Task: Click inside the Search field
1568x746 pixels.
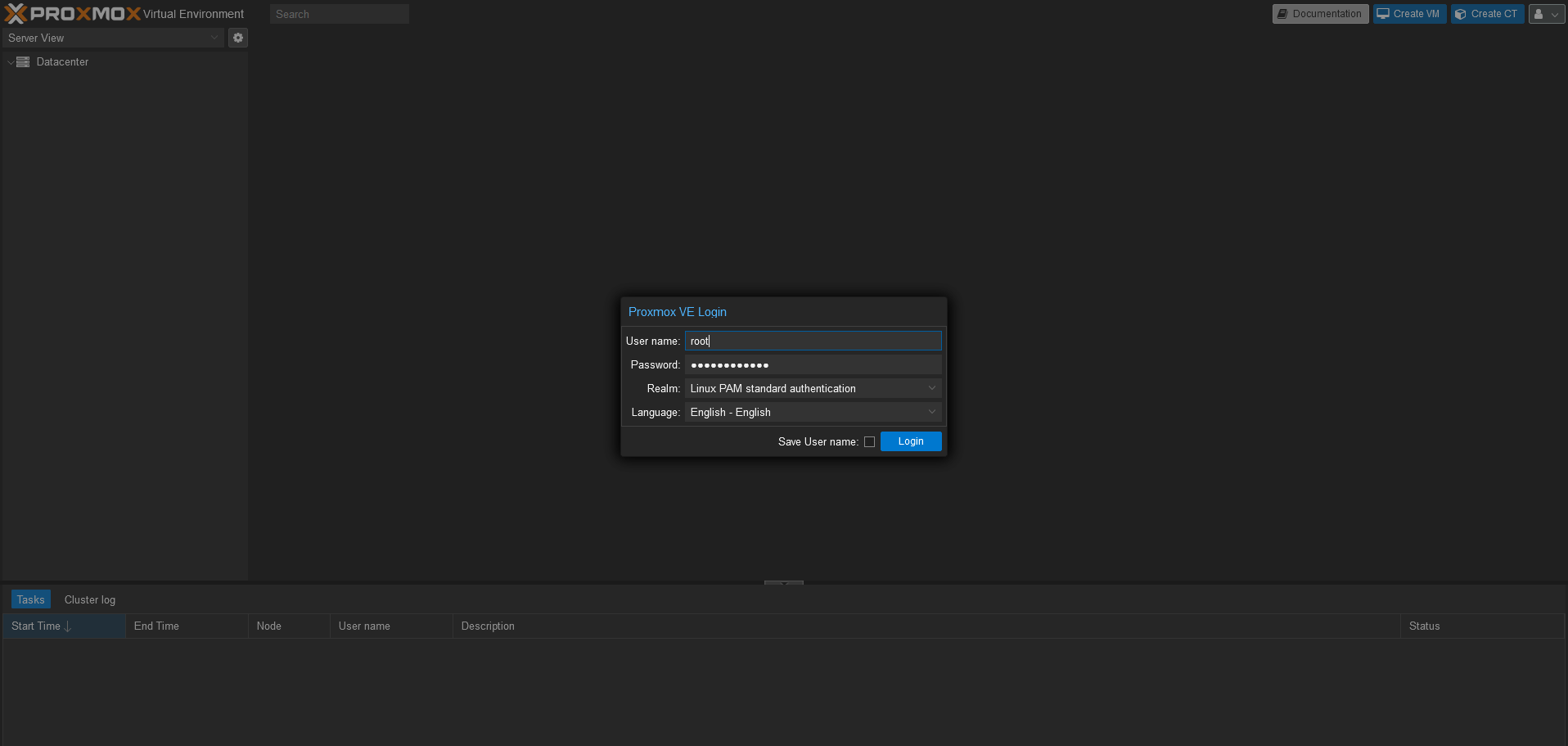Action: pyautogui.click(x=339, y=13)
